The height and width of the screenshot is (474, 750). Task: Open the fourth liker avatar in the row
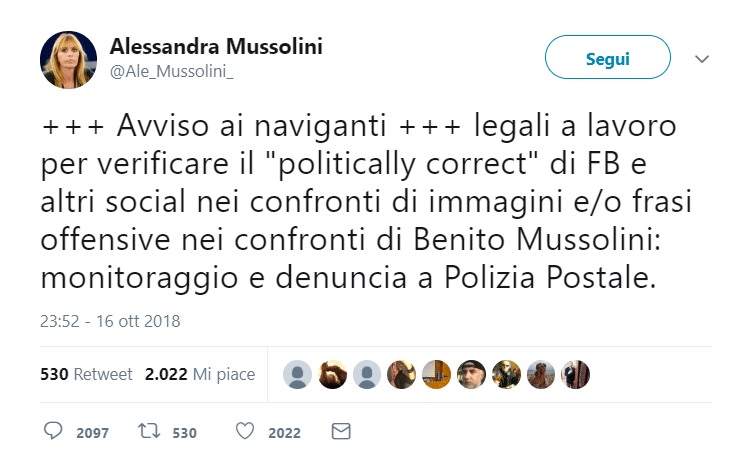[x=401, y=374]
